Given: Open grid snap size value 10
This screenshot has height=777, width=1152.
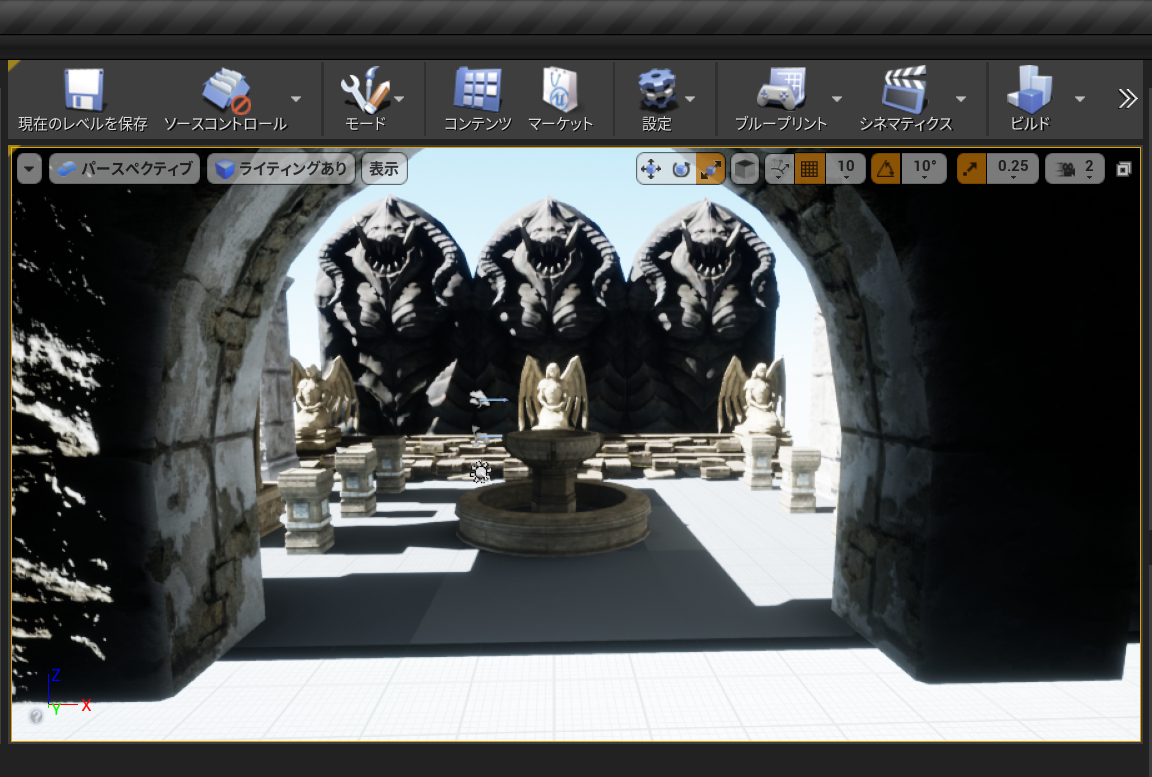Looking at the screenshot, I should [846, 169].
